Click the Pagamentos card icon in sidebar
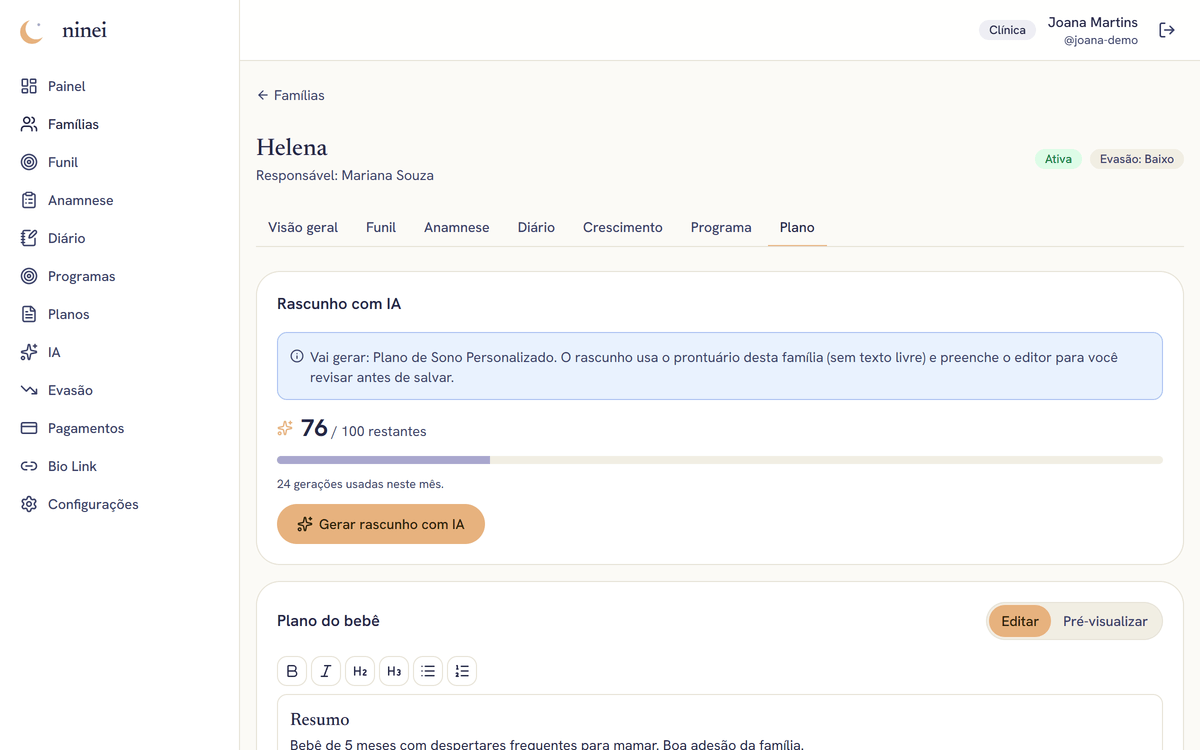This screenshot has width=1200, height=750. [x=29, y=428]
